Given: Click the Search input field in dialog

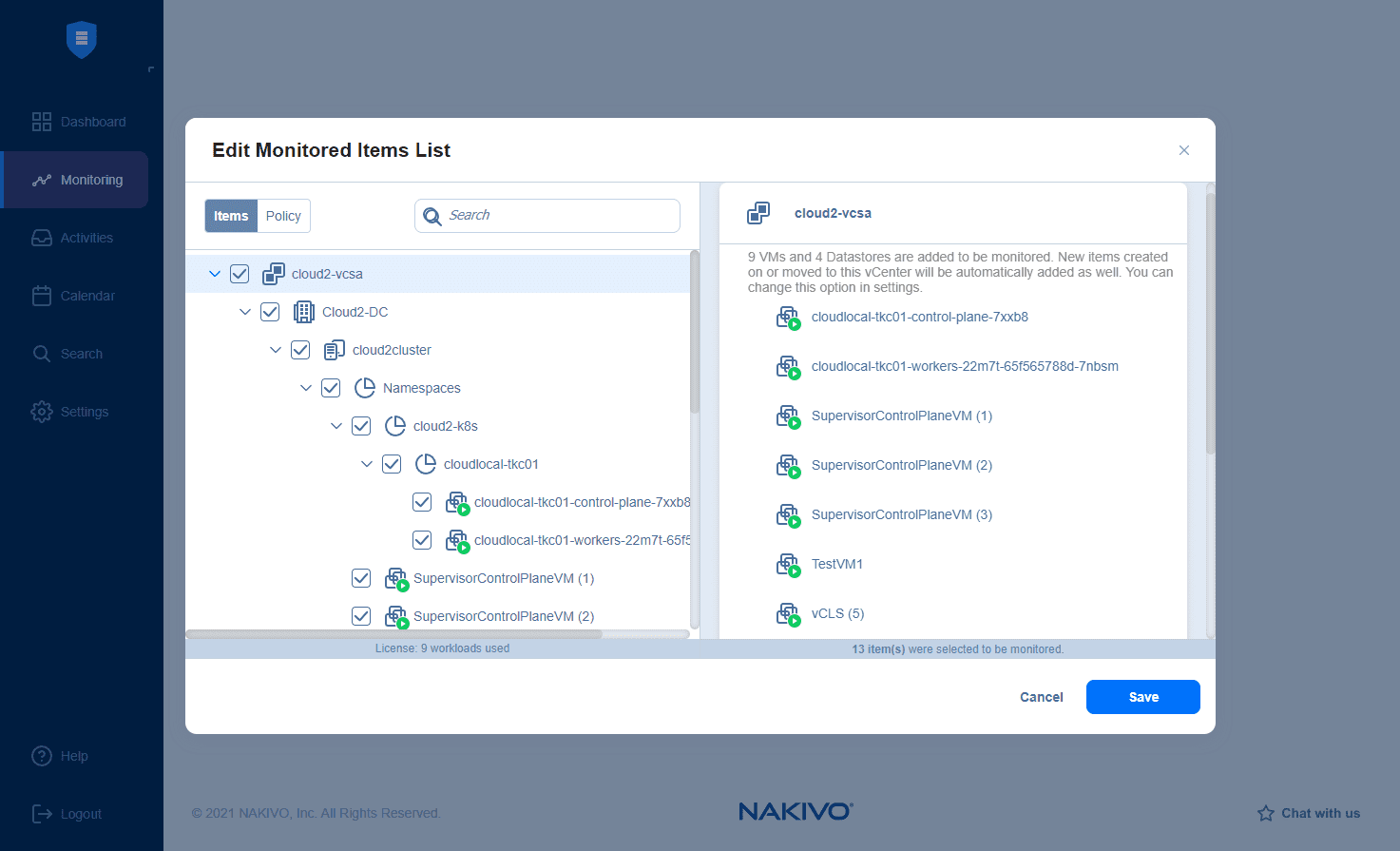Looking at the screenshot, I should 547,216.
